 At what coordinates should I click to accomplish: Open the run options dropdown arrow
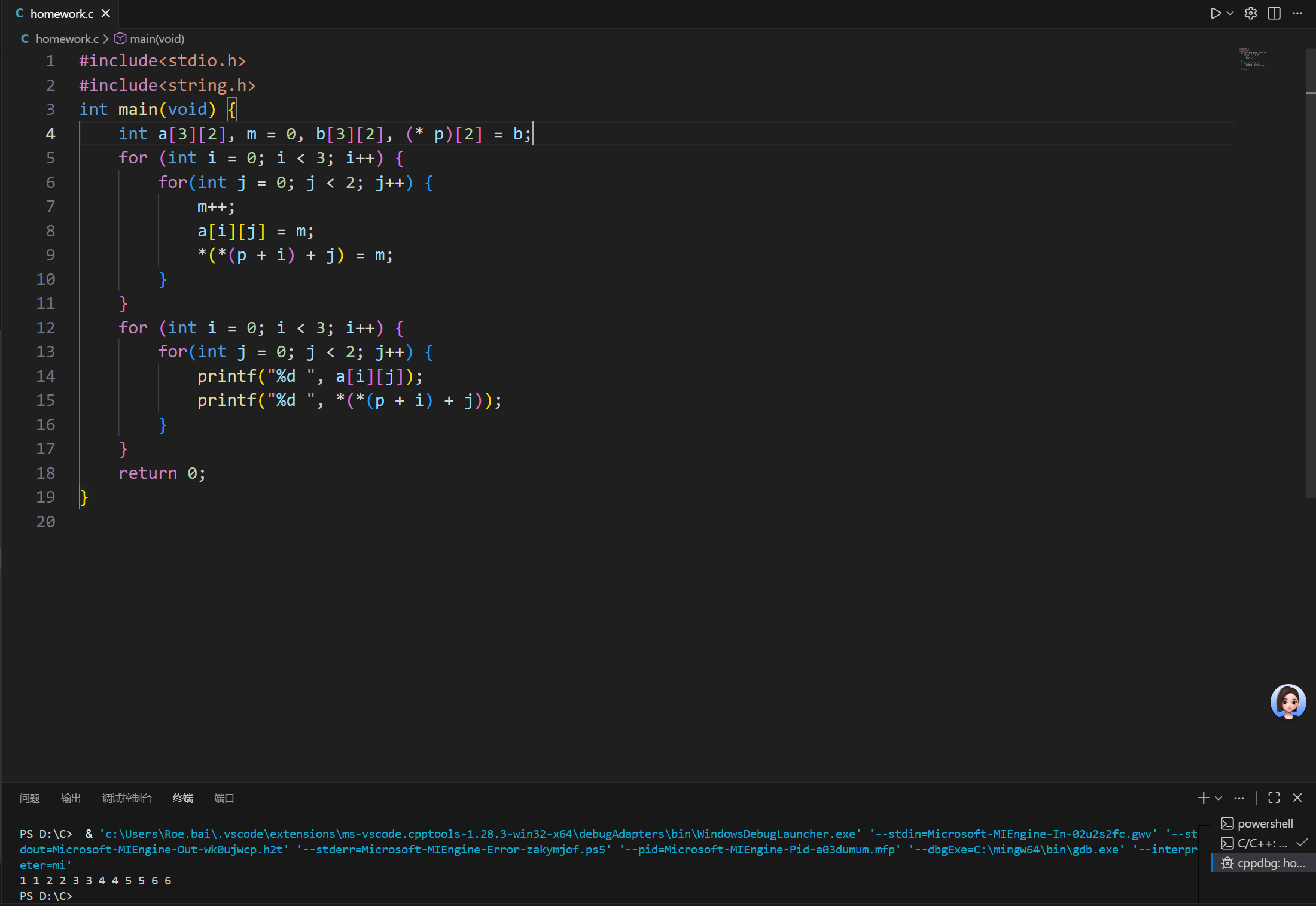pos(1230,13)
